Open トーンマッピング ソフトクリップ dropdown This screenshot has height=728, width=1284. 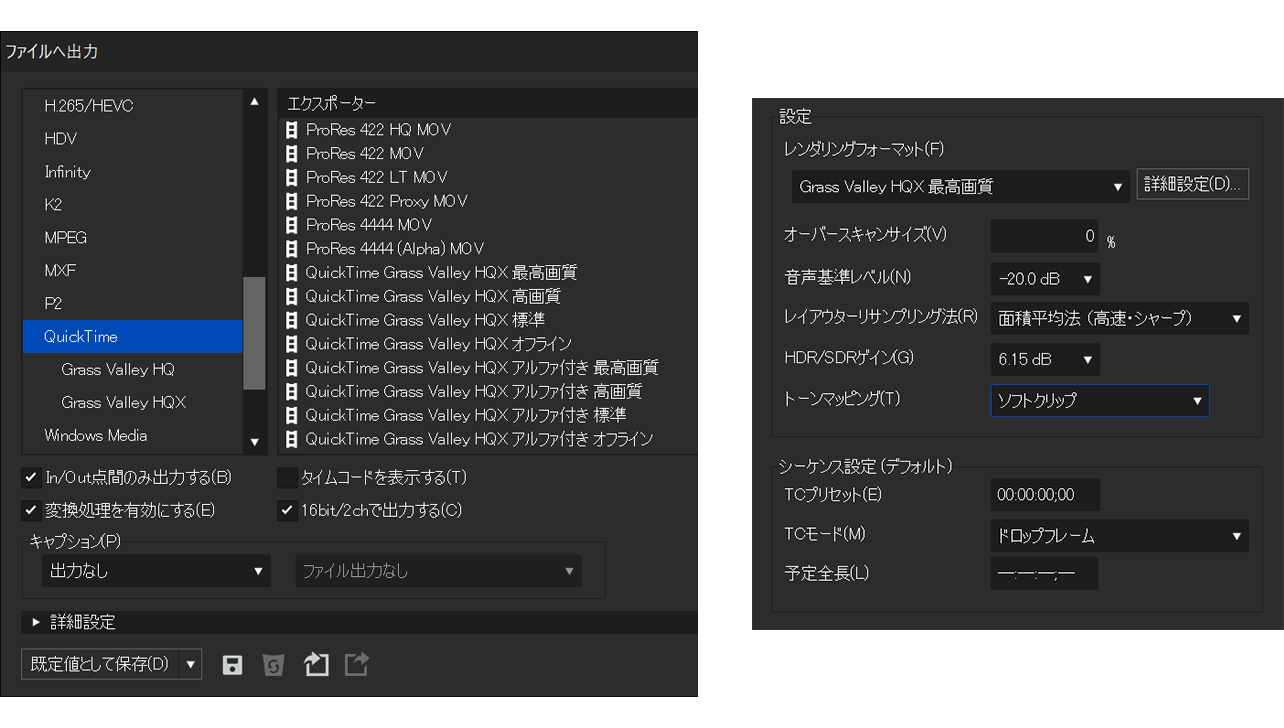pyautogui.click(x=1100, y=401)
